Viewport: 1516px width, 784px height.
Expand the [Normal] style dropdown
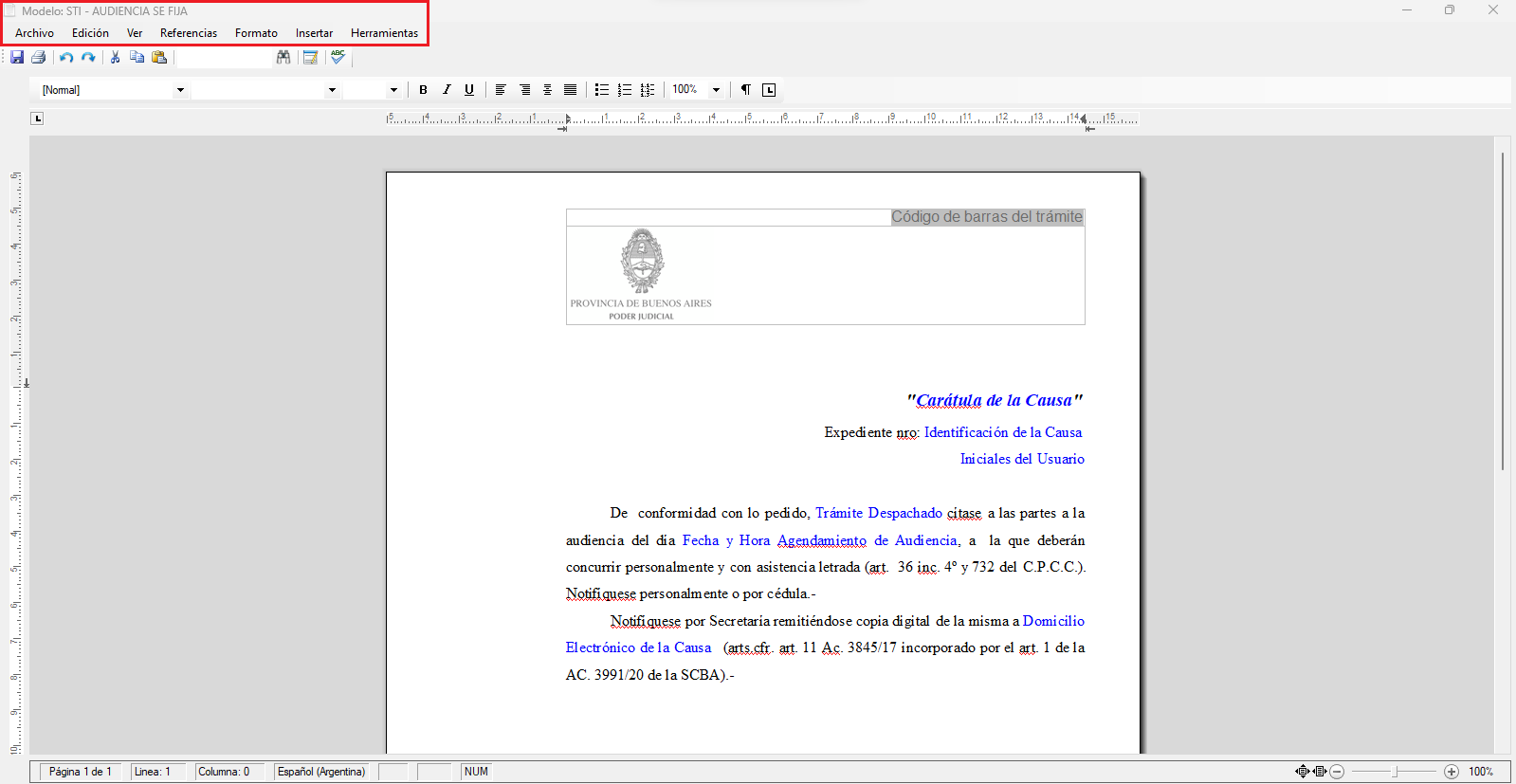point(180,90)
